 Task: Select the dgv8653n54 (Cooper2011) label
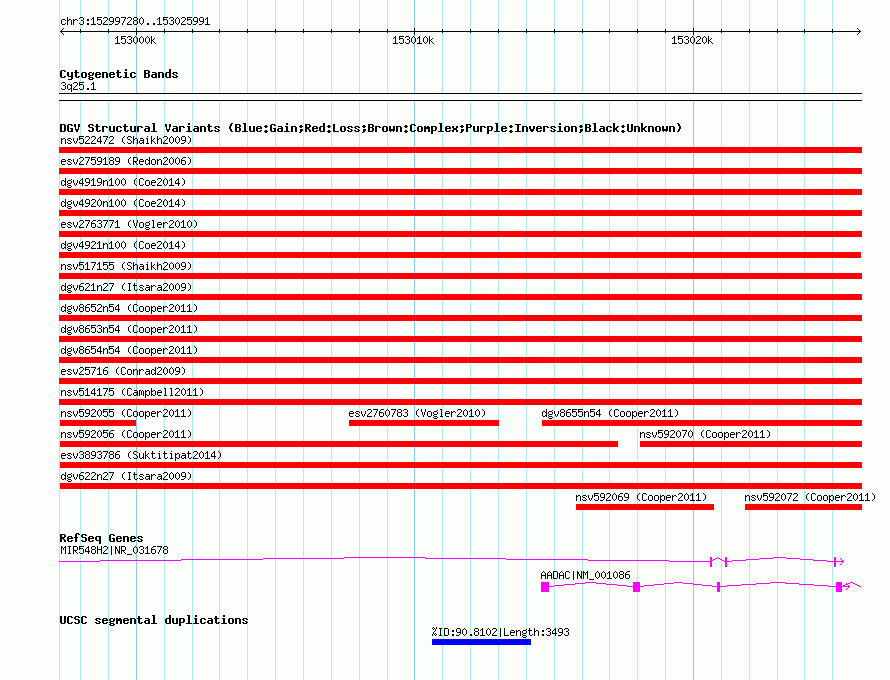(129, 329)
